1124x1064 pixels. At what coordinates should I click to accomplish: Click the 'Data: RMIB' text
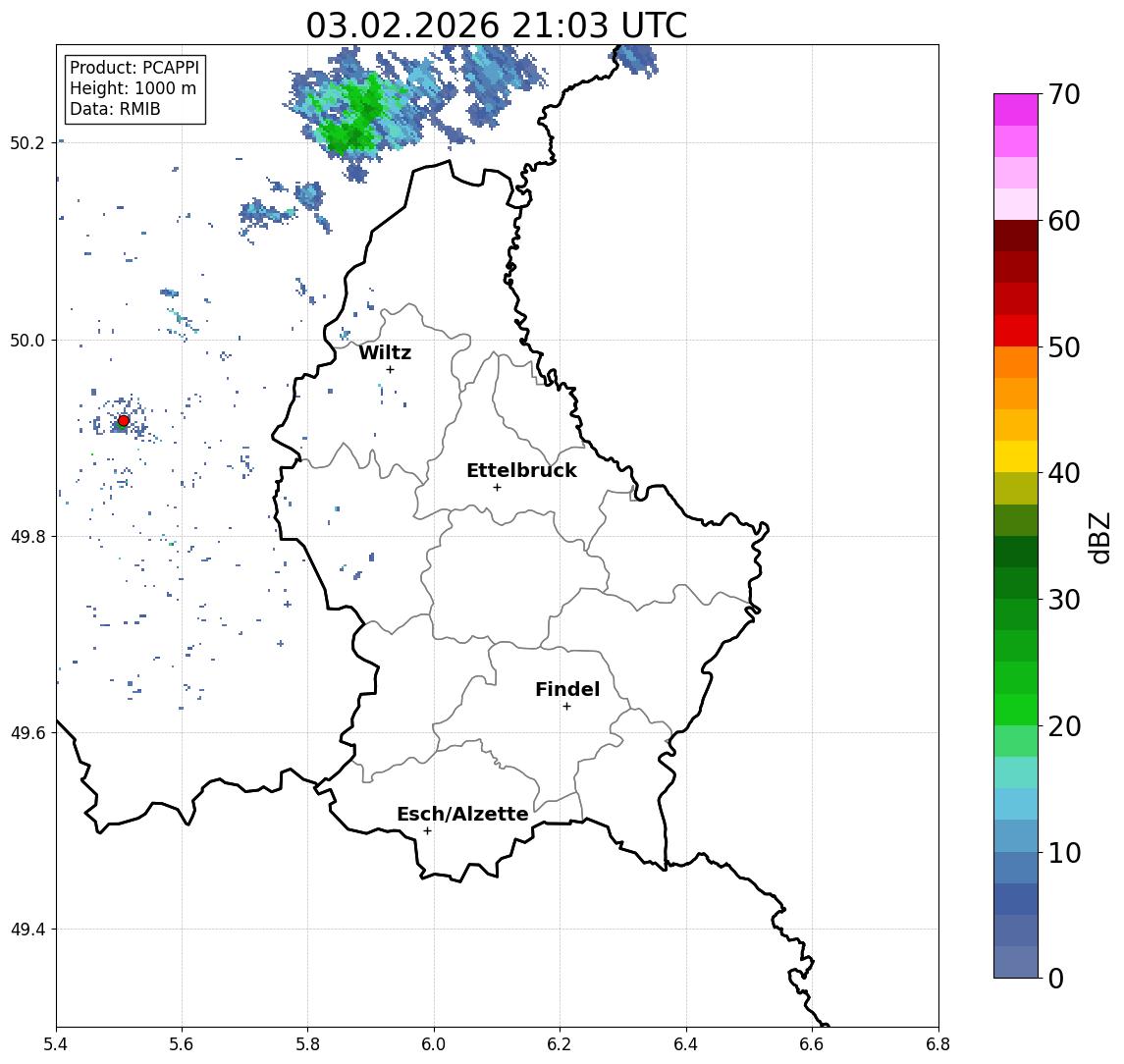pyautogui.click(x=115, y=109)
